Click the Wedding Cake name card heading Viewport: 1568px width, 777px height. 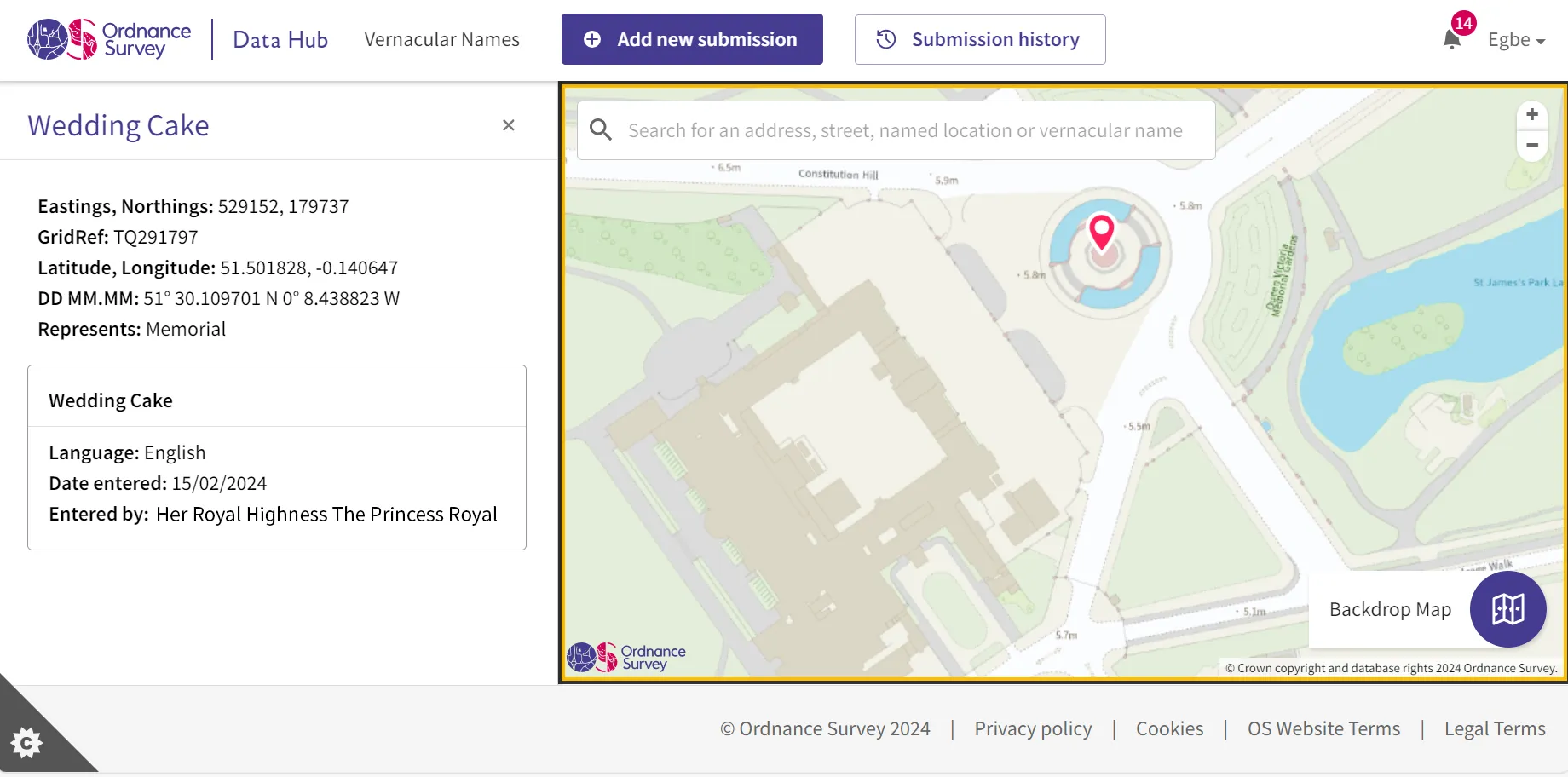(111, 400)
